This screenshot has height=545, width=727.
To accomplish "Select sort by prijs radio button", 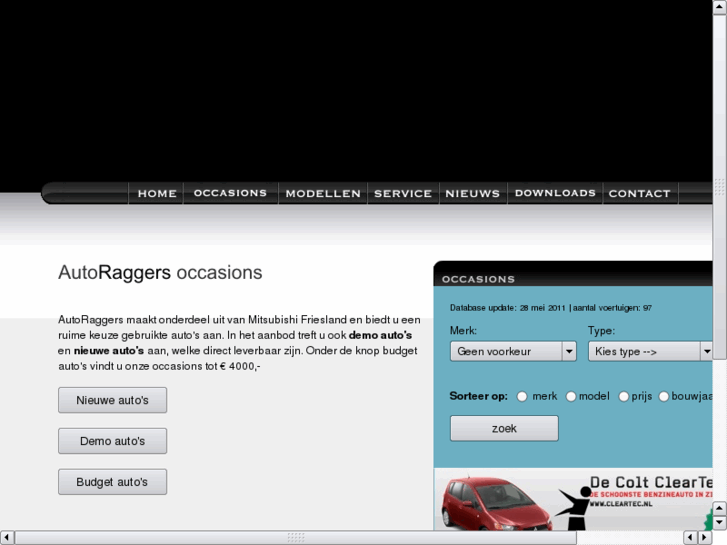I will click(x=624, y=397).
